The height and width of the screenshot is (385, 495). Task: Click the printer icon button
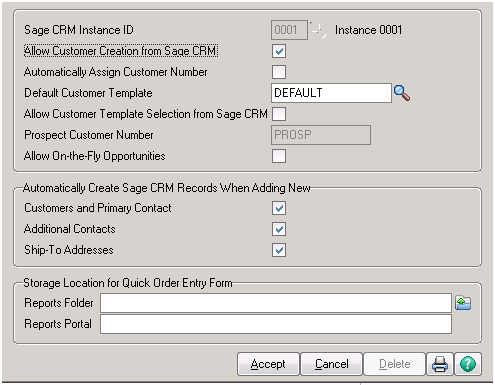(x=440, y=364)
